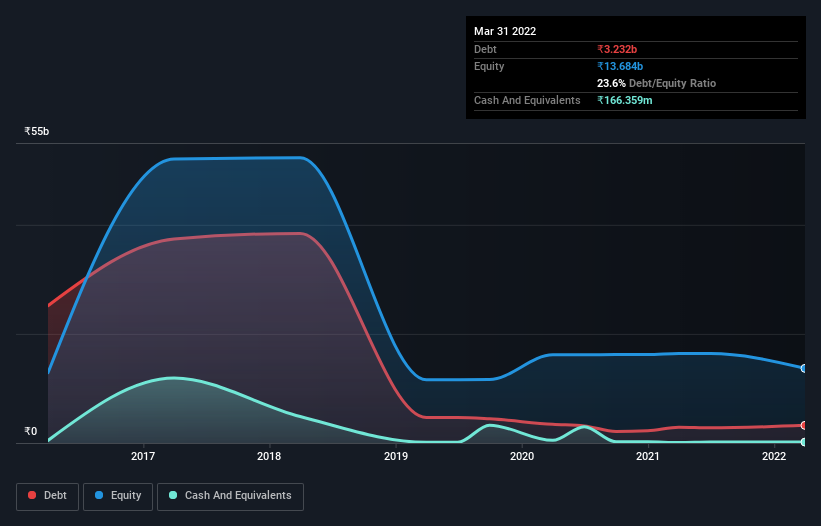Select the 2020 x-axis label

click(x=522, y=456)
